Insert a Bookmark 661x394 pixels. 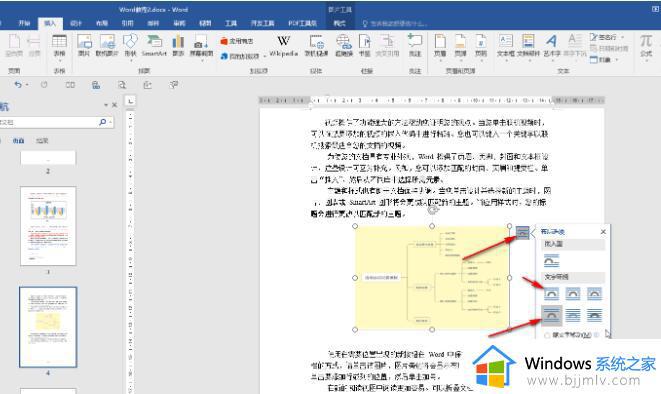(364, 46)
